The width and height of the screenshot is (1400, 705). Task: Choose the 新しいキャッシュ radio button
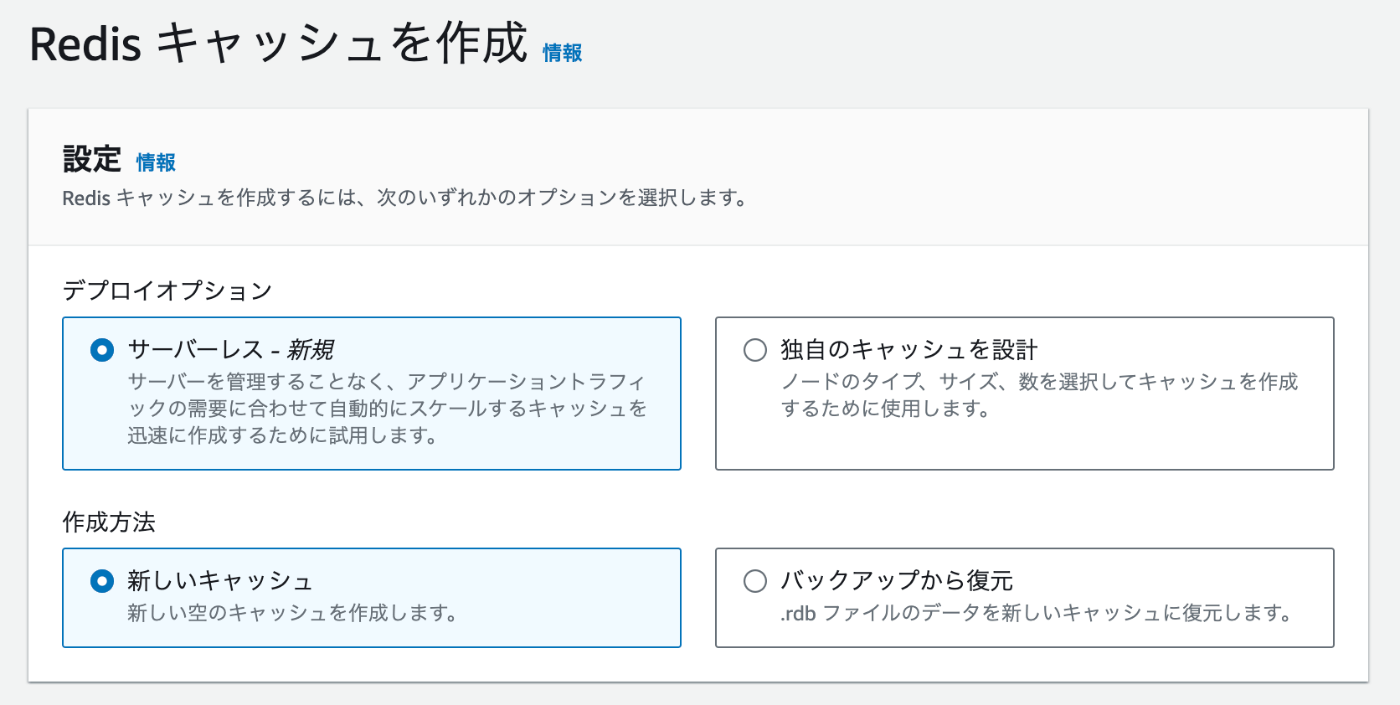coord(101,581)
